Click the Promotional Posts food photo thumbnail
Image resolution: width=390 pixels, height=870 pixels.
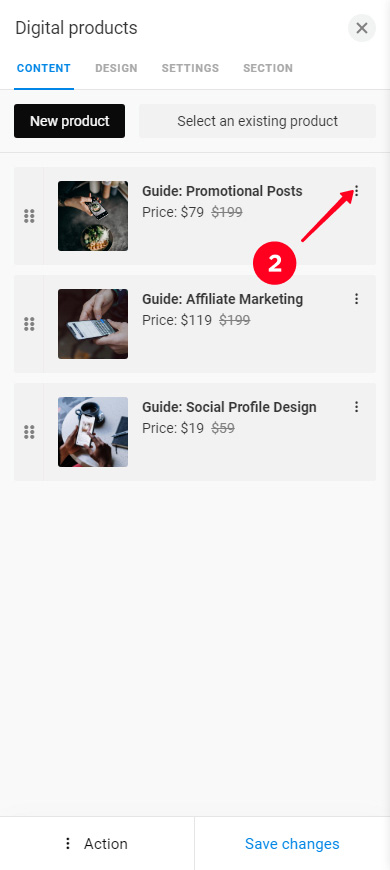93,216
